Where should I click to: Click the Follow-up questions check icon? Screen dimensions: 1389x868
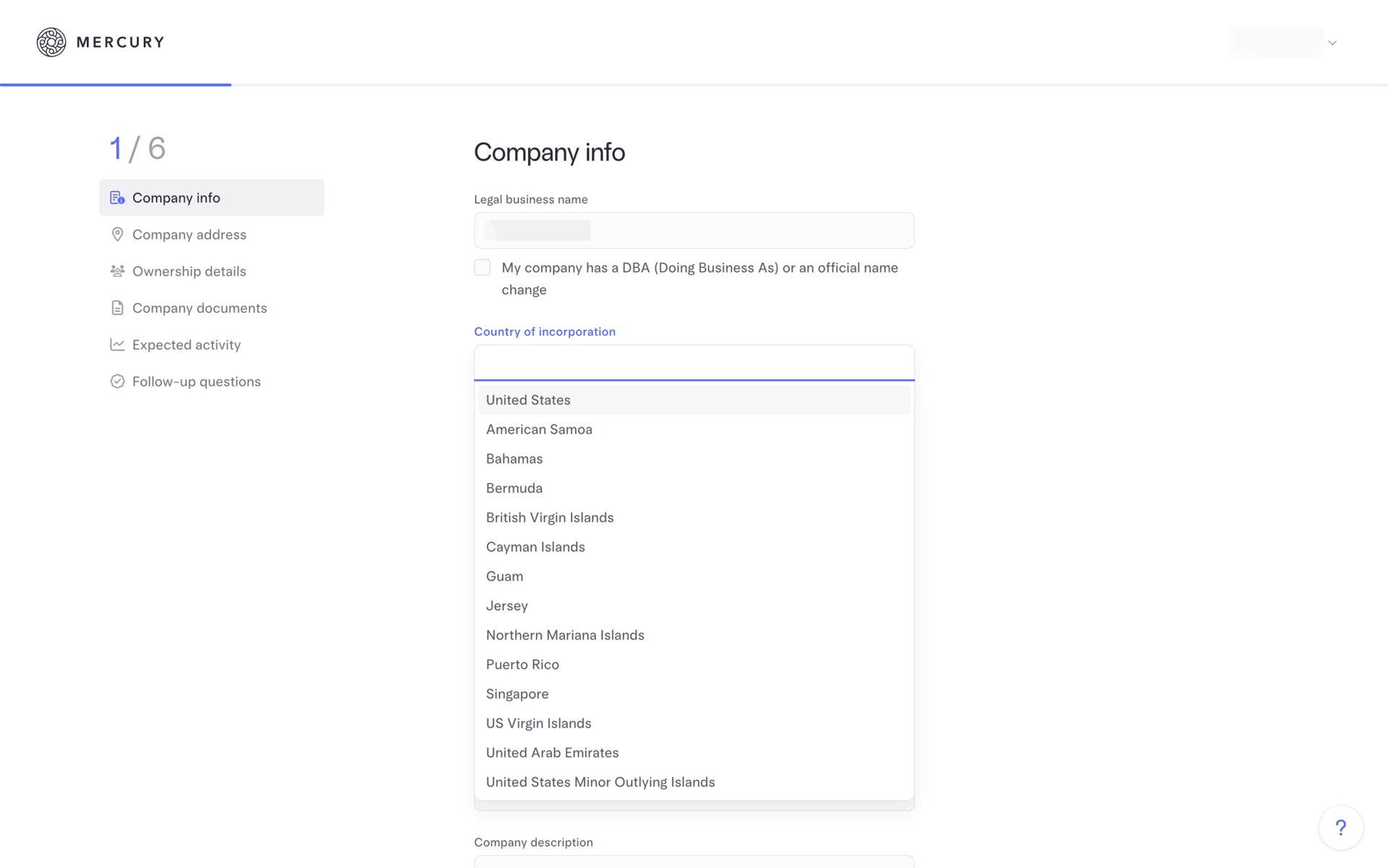pos(117,381)
